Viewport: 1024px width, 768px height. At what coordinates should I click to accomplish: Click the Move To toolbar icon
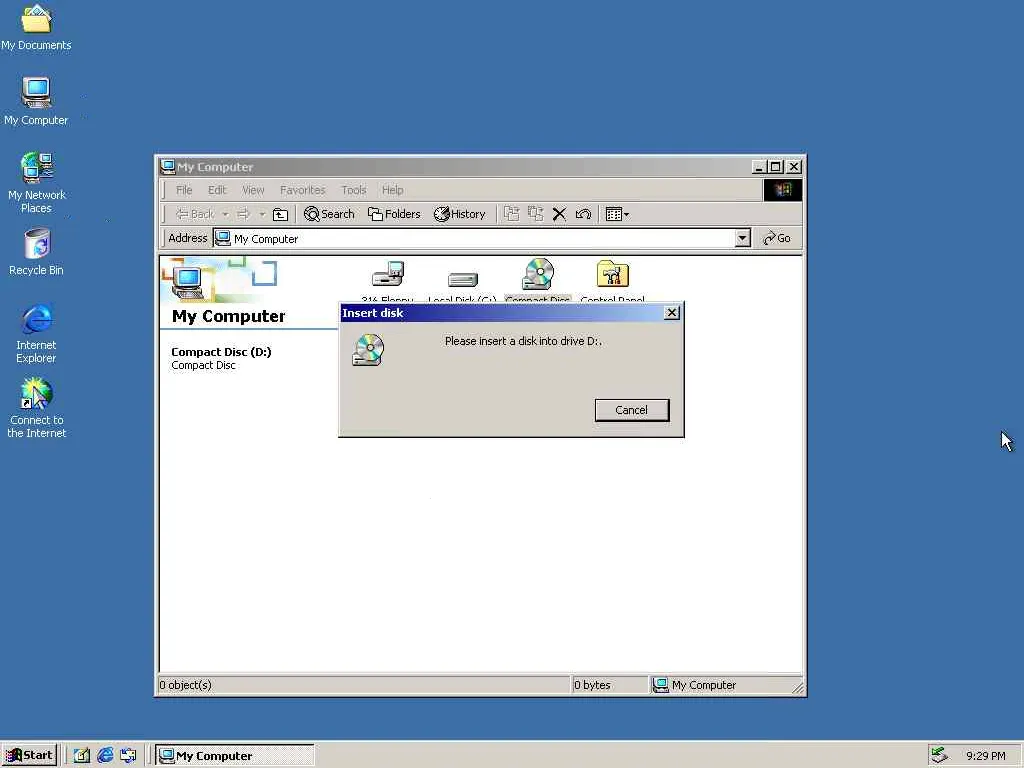coord(511,214)
